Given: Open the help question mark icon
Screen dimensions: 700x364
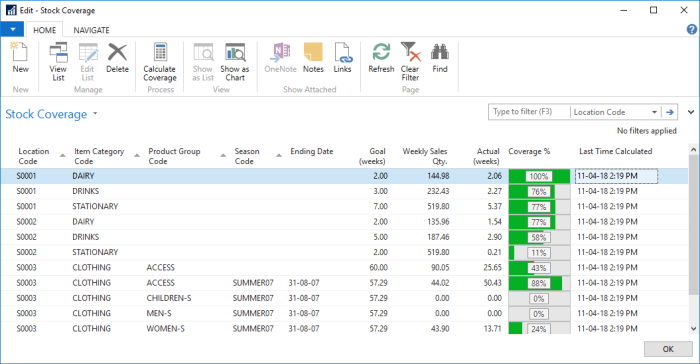Looking at the screenshot, I should 692,29.
